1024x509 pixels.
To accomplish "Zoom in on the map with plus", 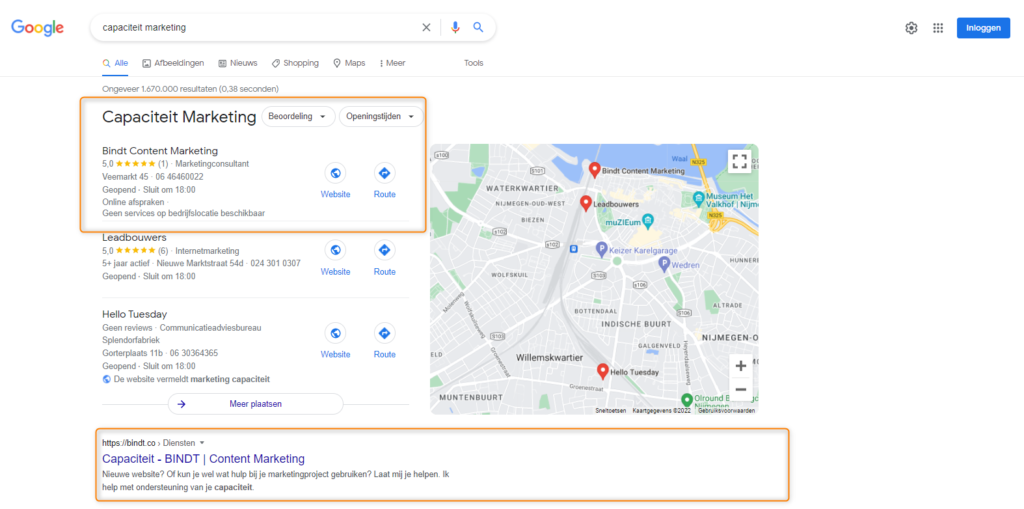I will point(741,366).
